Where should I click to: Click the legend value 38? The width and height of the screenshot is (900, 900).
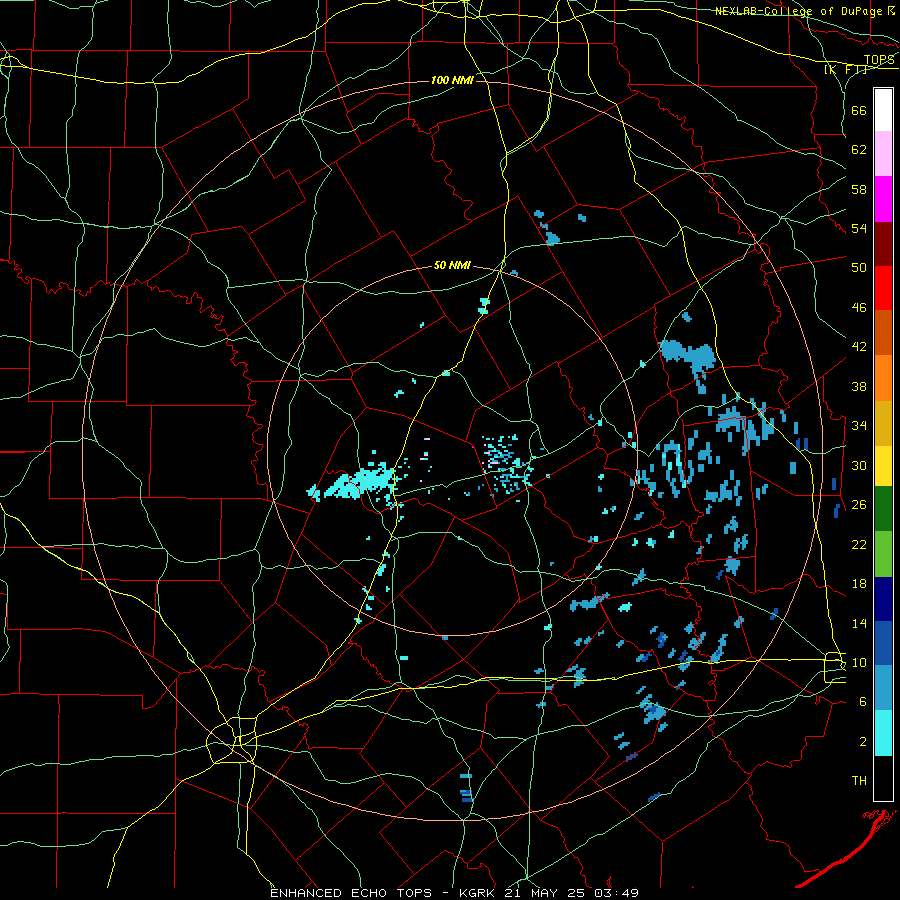pos(859,386)
